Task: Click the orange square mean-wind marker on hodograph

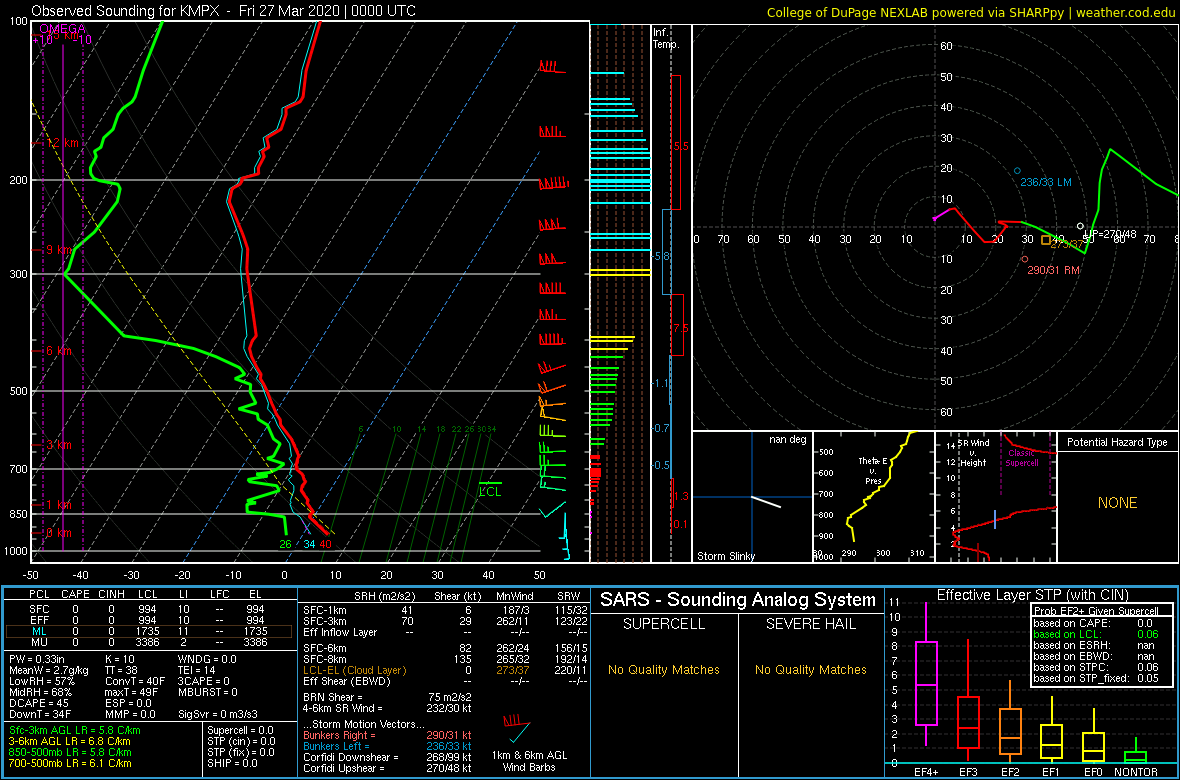Action: [x=1045, y=240]
